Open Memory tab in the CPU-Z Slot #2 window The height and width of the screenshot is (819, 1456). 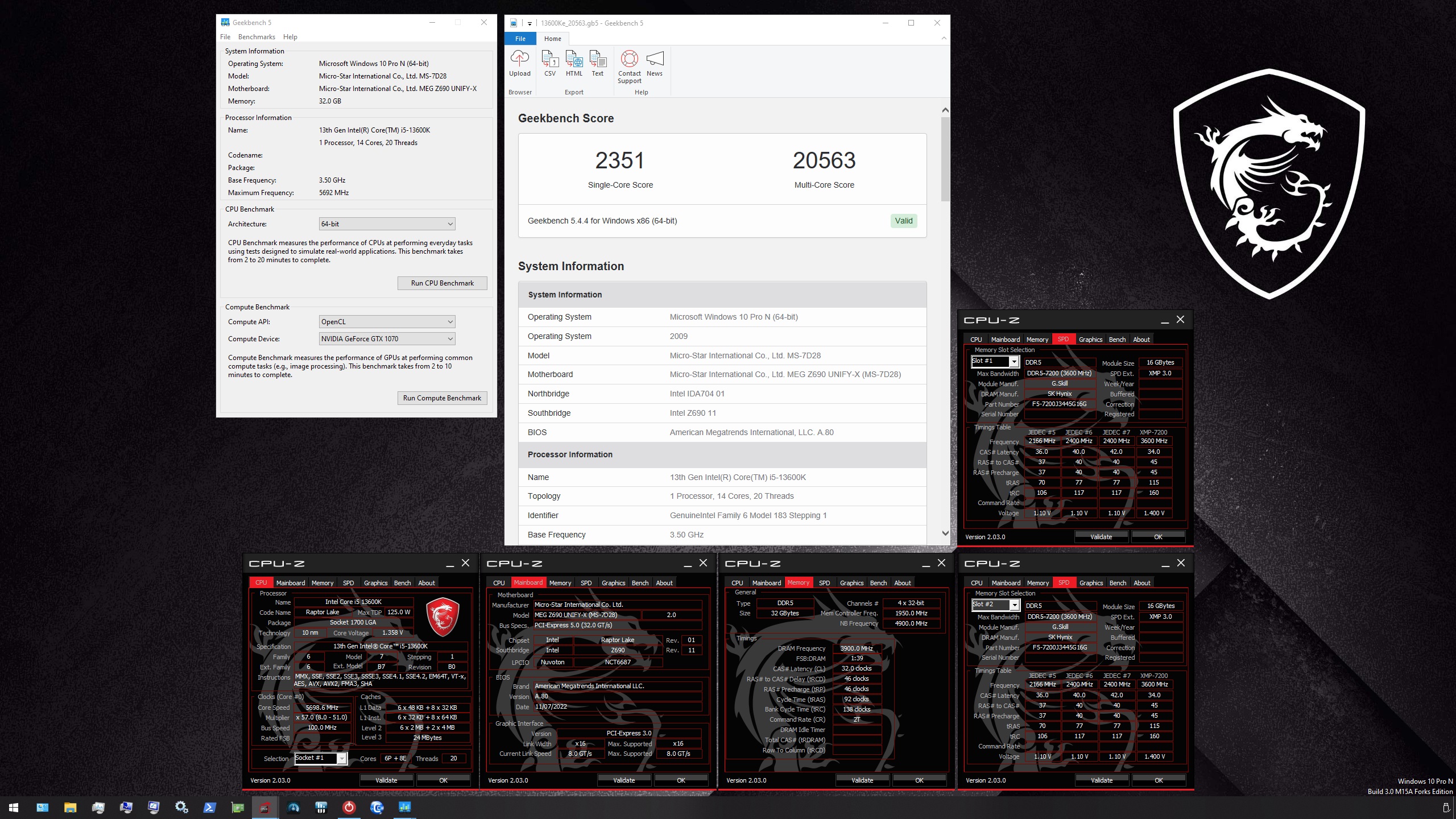[1037, 583]
